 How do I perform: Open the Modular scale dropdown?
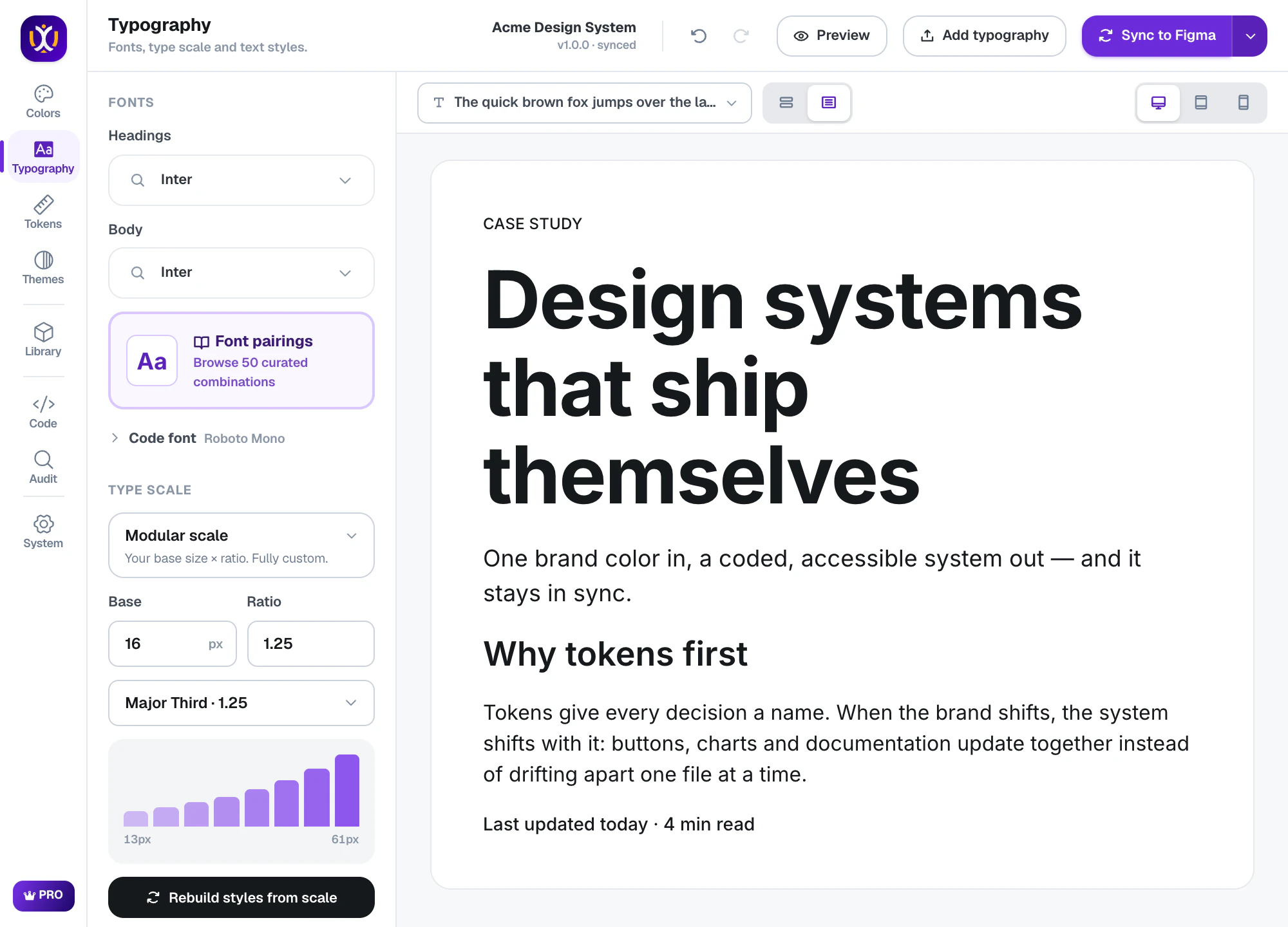241,545
